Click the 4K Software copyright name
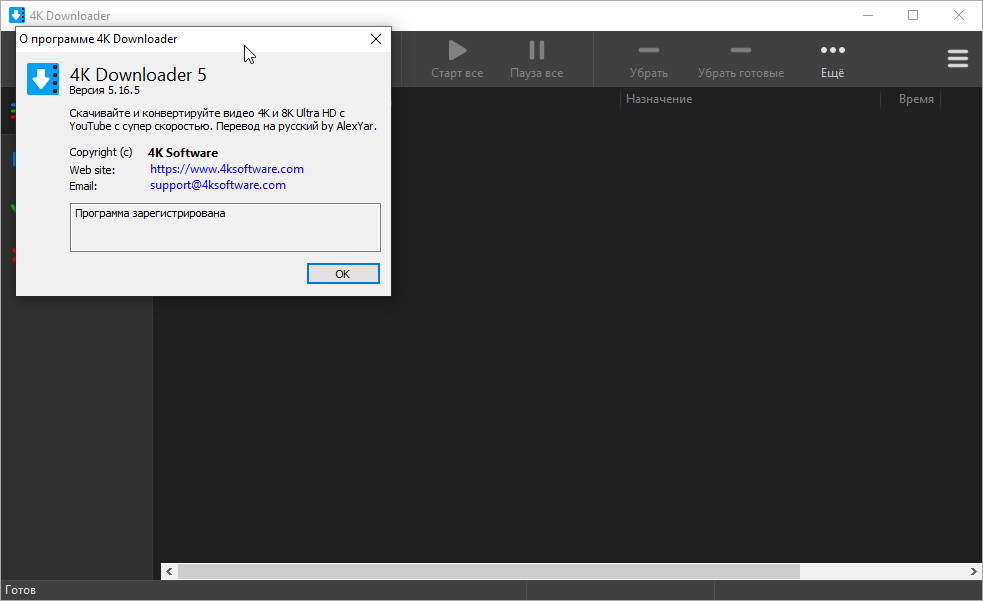Viewport: 983px width, 601px height. 183,152
